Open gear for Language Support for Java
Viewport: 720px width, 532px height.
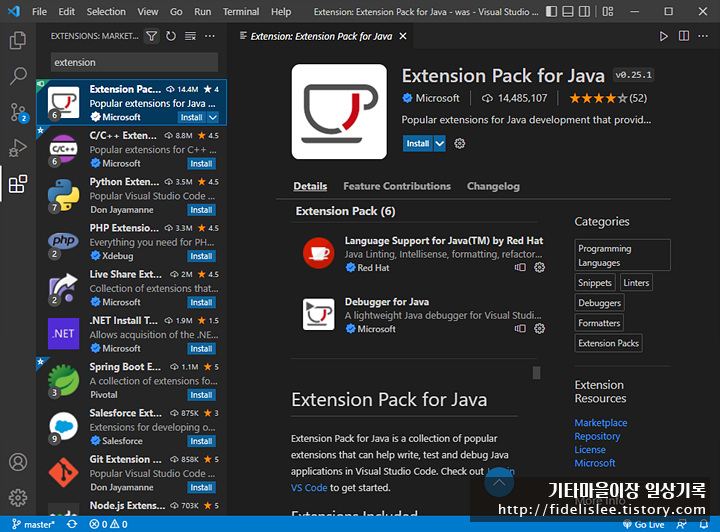[540, 267]
